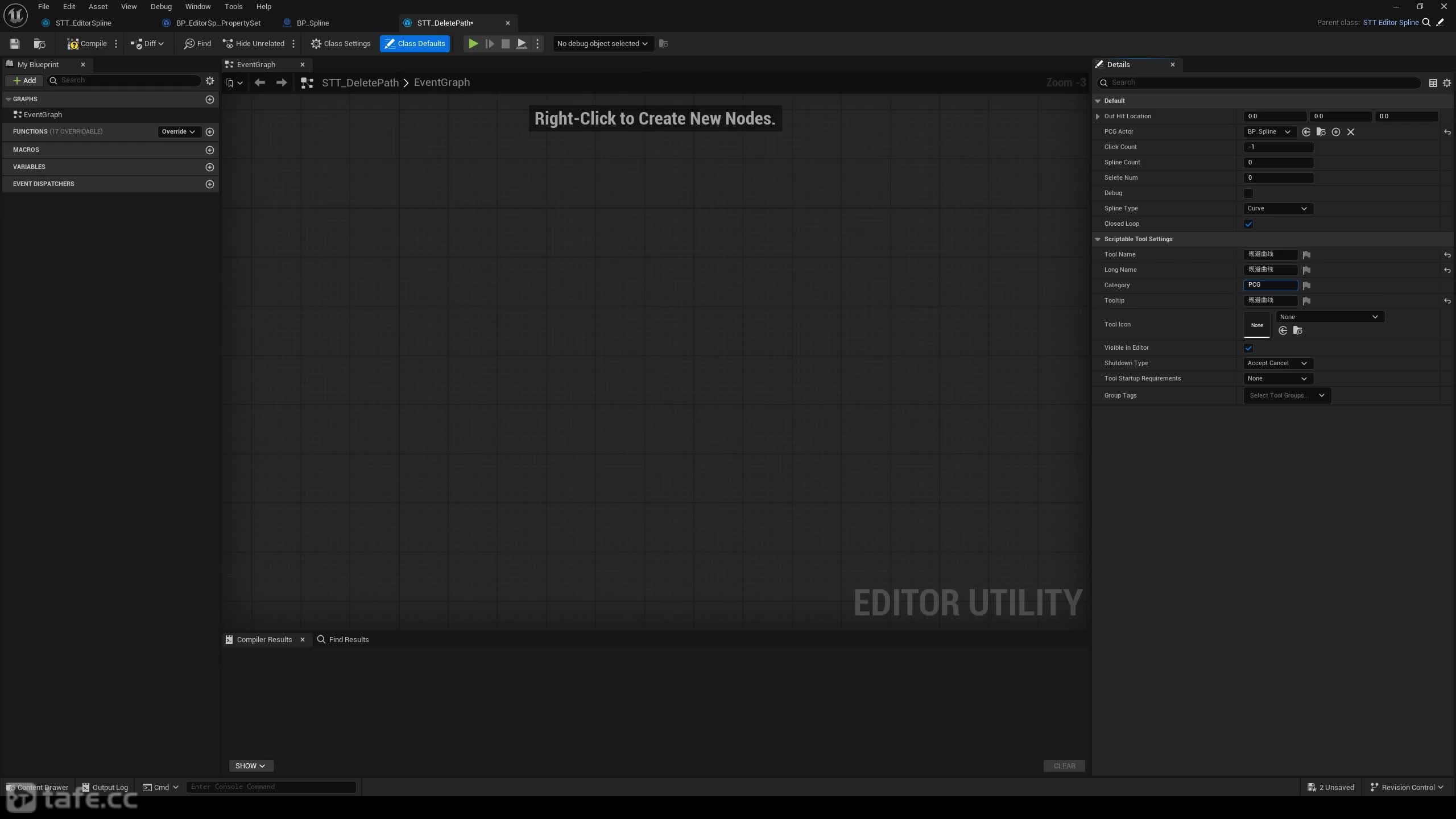The image size is (1456, 819).
Task: Open My Blueprint panel settings gear
Action: click(x=210, y=81)
